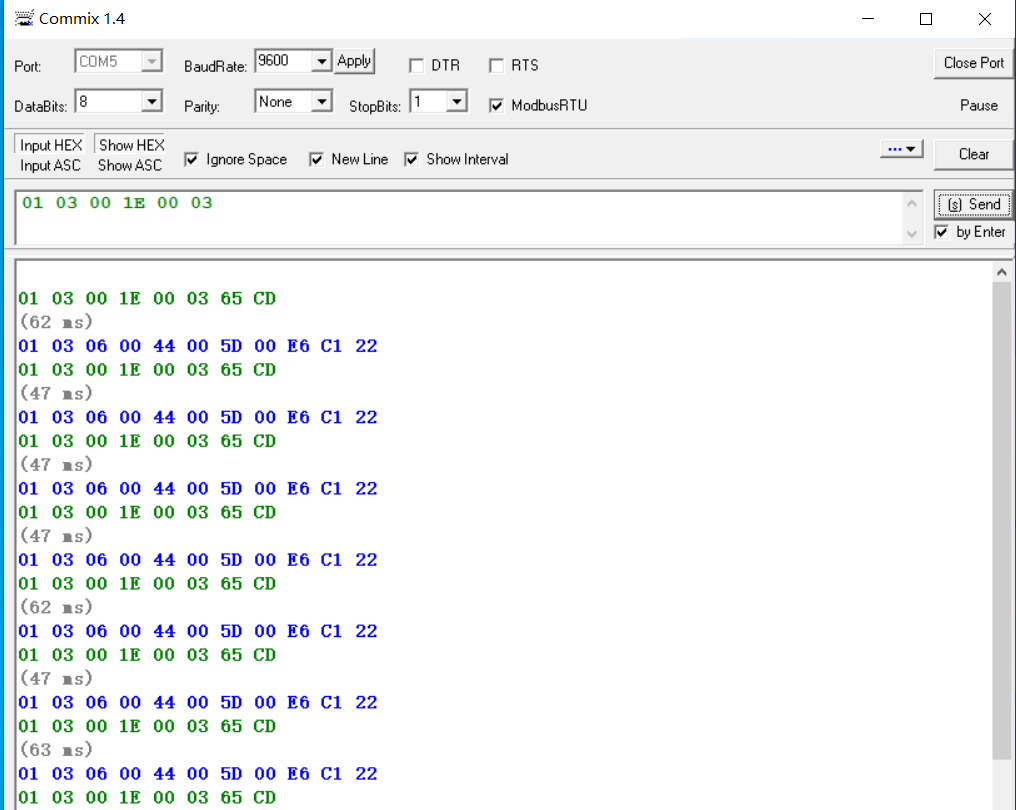1016x810 pixels.
Task: Click the Send button
Action: click(973, 204)
